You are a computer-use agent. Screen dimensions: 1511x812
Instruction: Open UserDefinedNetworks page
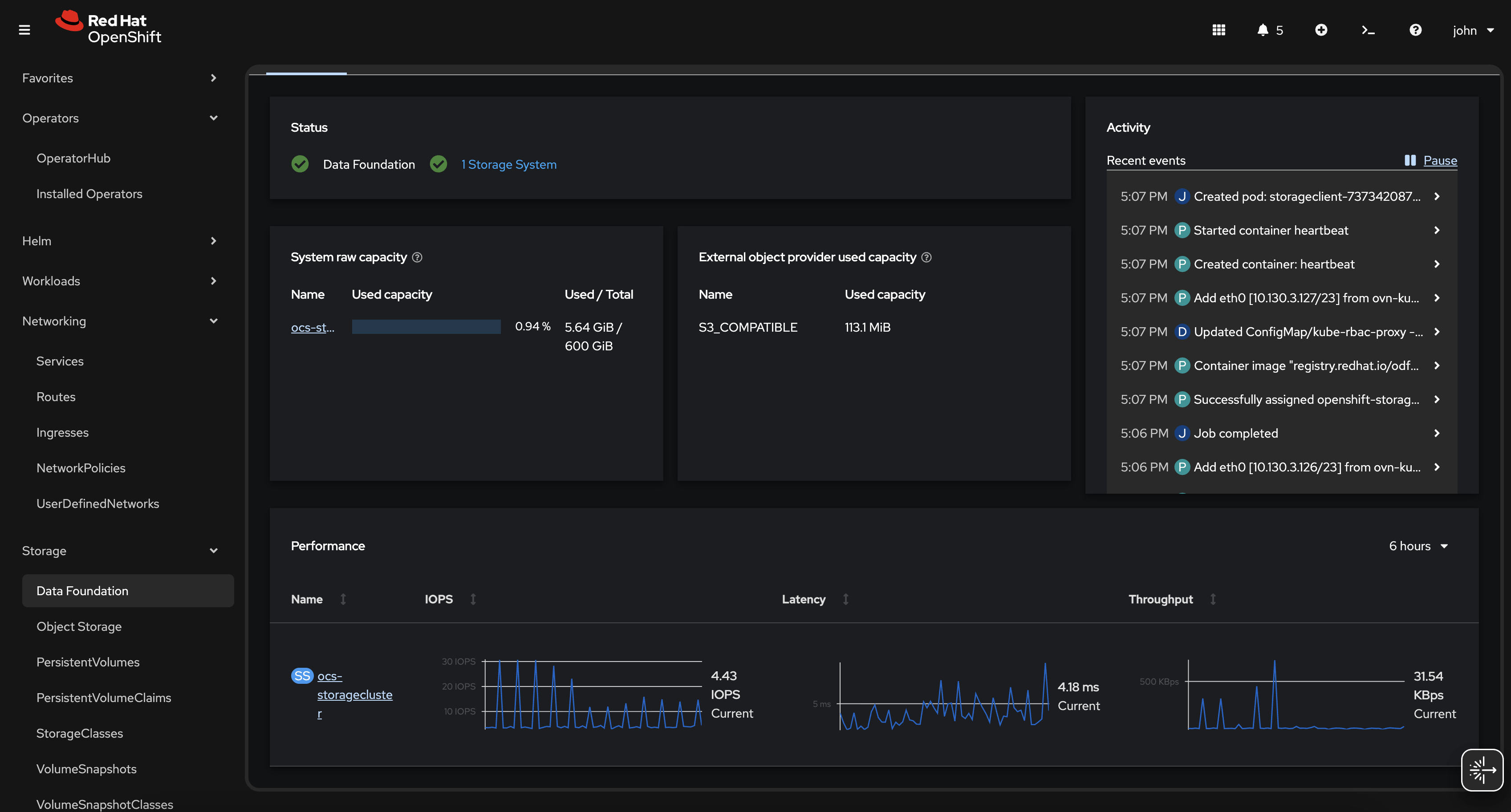click(x=97, y=503)
